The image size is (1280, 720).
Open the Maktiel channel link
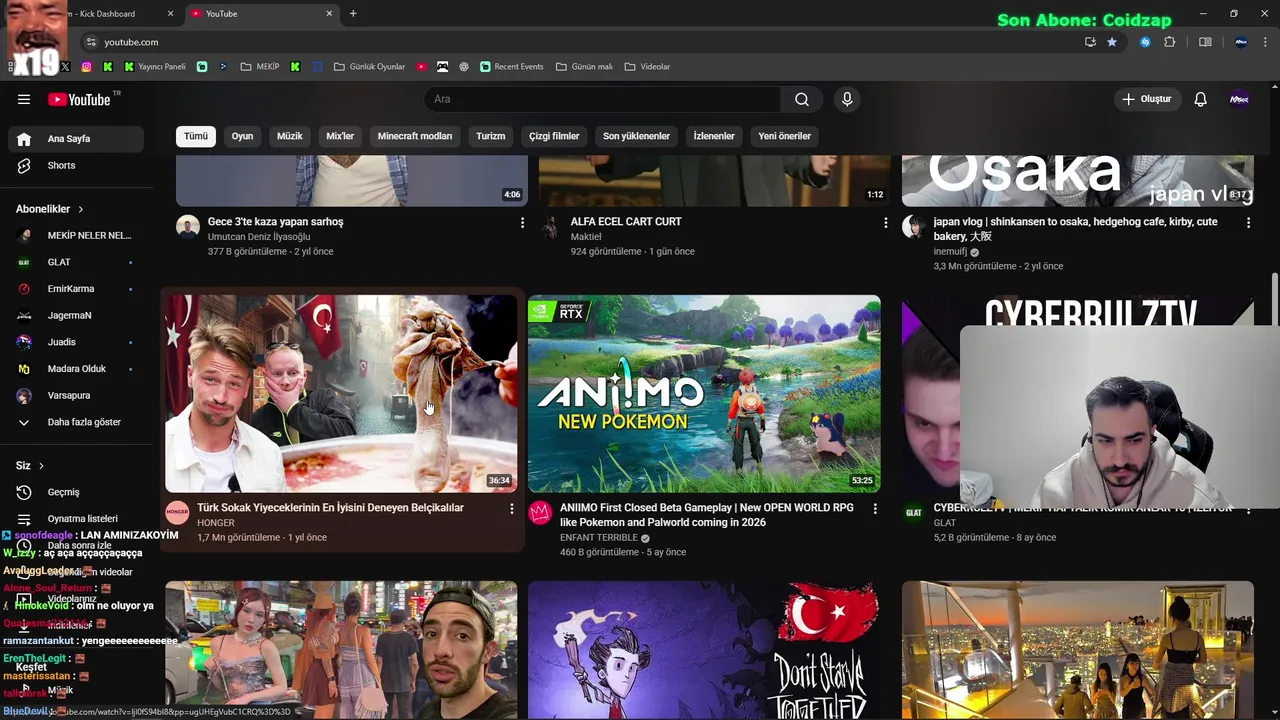click(x=586, y=237)
